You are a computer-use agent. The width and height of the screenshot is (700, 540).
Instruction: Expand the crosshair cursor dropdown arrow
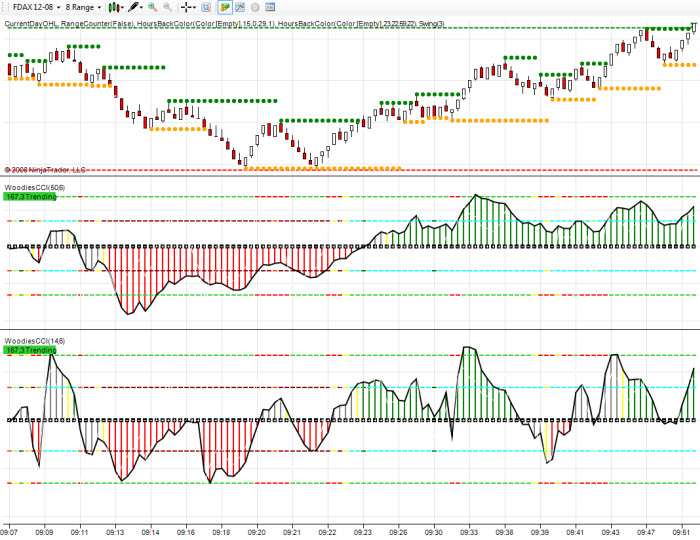pyautogui.click(x=195, y=8)
